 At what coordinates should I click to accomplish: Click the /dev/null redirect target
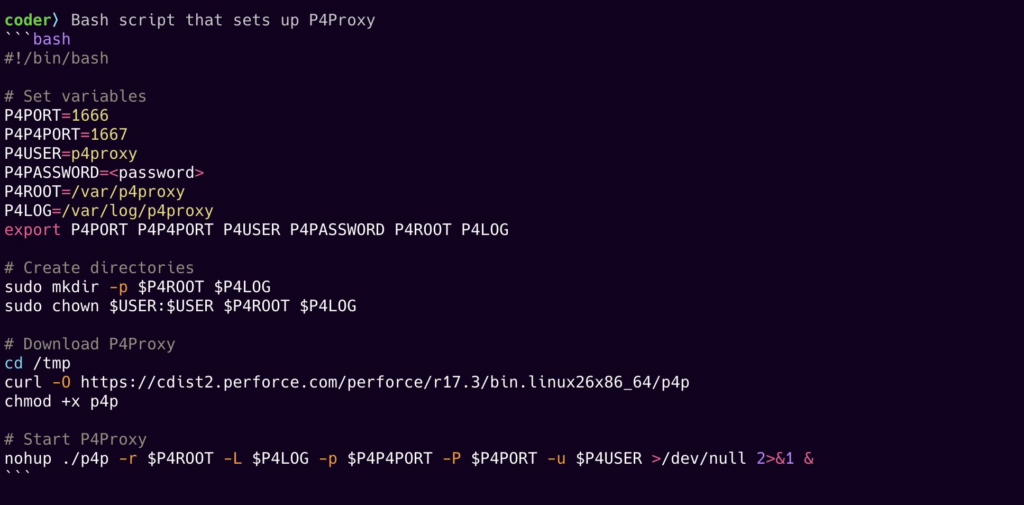click(704, 459)
